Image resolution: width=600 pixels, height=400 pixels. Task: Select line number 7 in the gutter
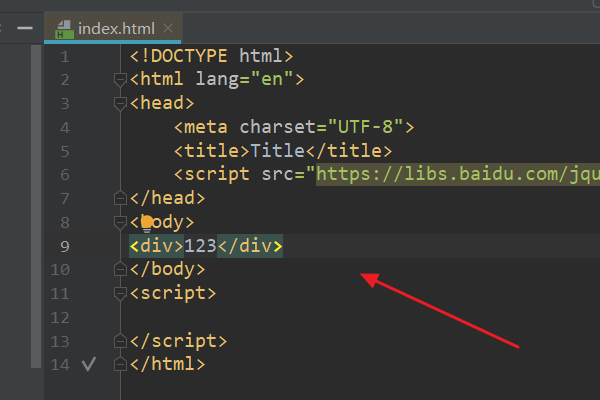(x=65, y=199)
